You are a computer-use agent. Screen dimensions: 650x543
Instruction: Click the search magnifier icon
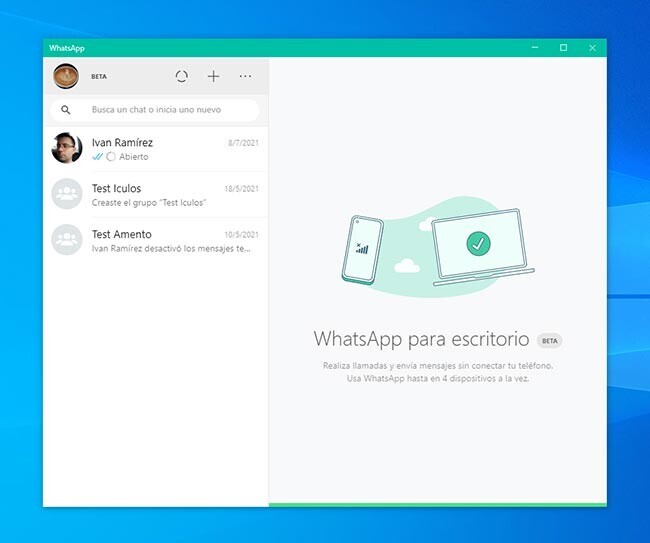65,110
